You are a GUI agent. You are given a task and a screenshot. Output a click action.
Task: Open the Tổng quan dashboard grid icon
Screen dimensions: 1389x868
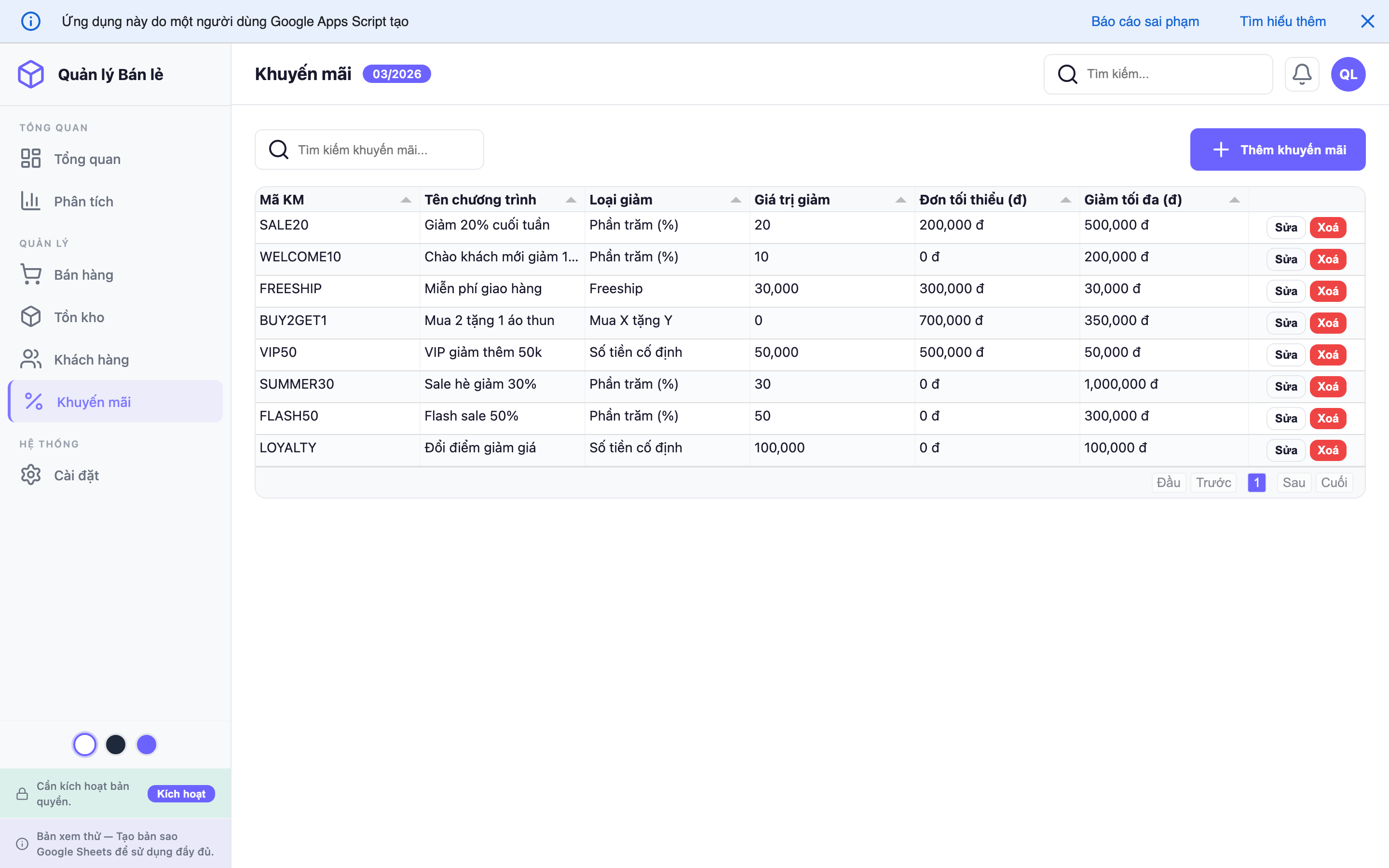click(x=31, y=159)
